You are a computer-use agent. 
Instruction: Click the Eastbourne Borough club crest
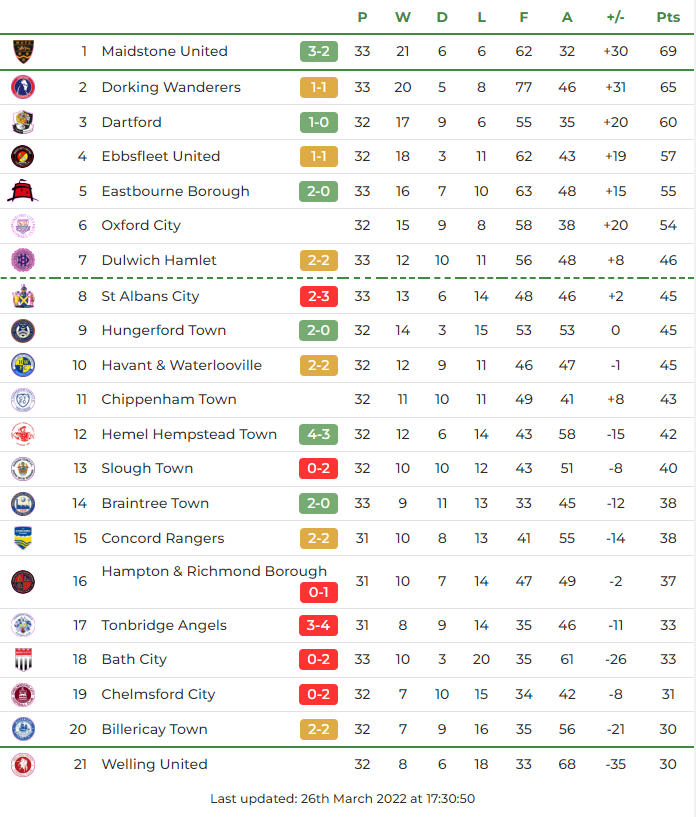[x=23, y=191]
